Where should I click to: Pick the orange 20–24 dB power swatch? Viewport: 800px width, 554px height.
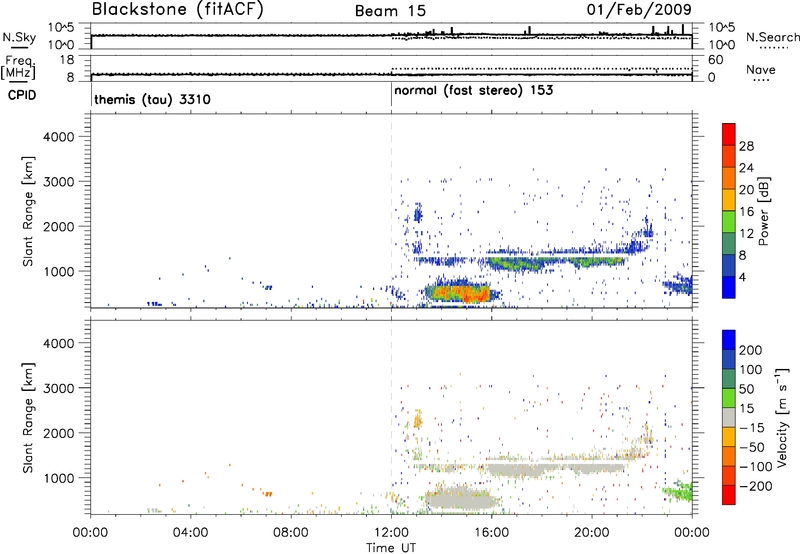coord(729,178)
